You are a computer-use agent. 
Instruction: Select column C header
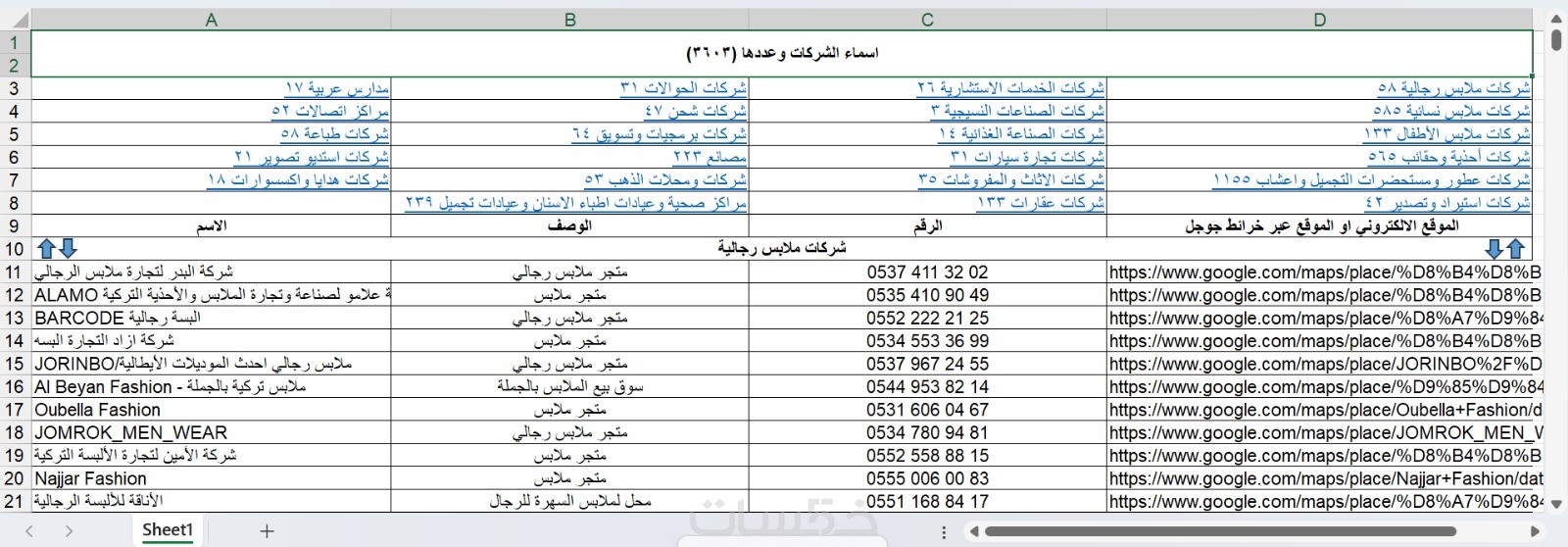click(x=927, y=20)
